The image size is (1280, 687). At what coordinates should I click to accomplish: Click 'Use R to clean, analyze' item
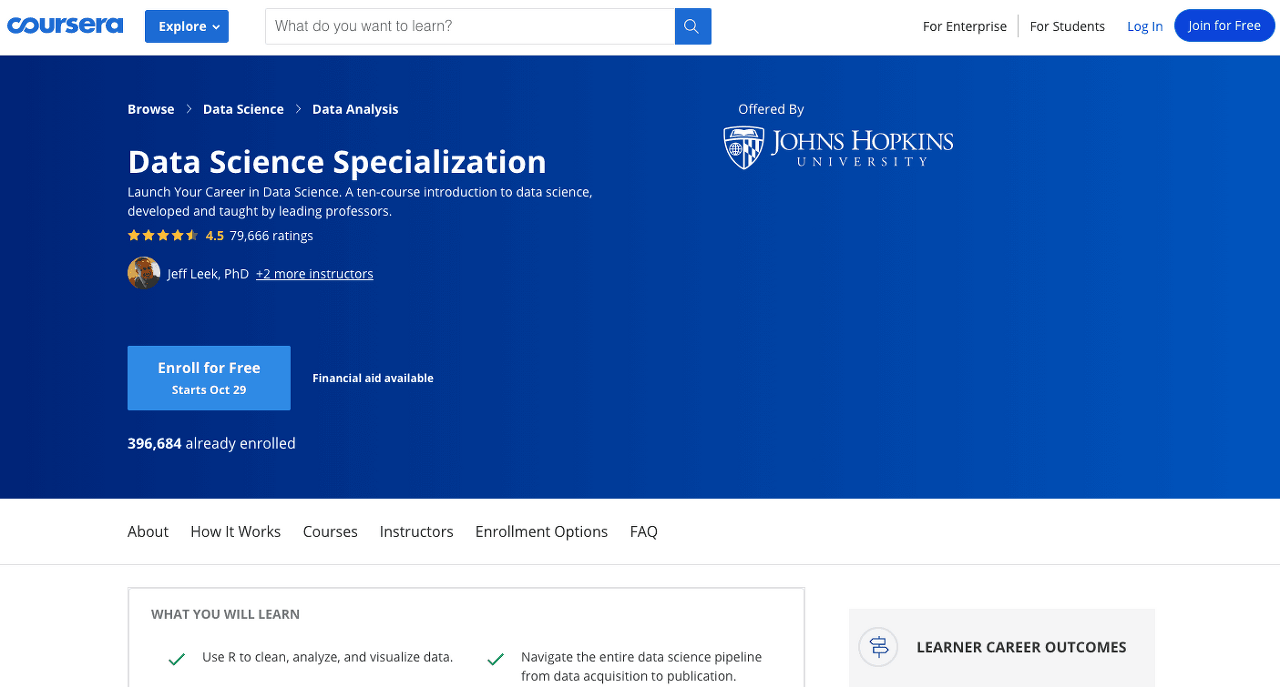click(x=328, y=657)
